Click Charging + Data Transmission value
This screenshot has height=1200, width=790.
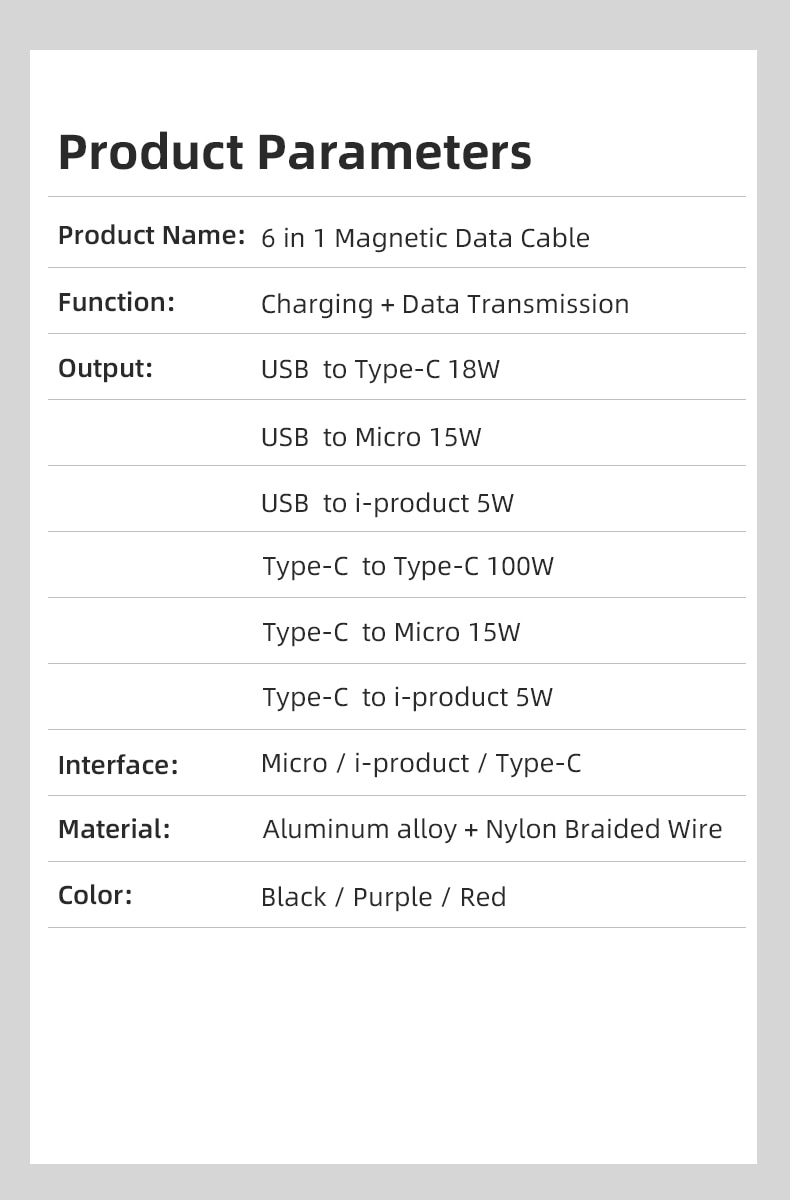click(x=445, y=304)
